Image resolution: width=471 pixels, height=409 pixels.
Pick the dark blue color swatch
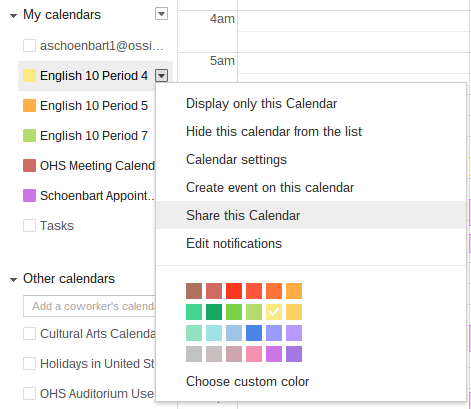(254, 333)
